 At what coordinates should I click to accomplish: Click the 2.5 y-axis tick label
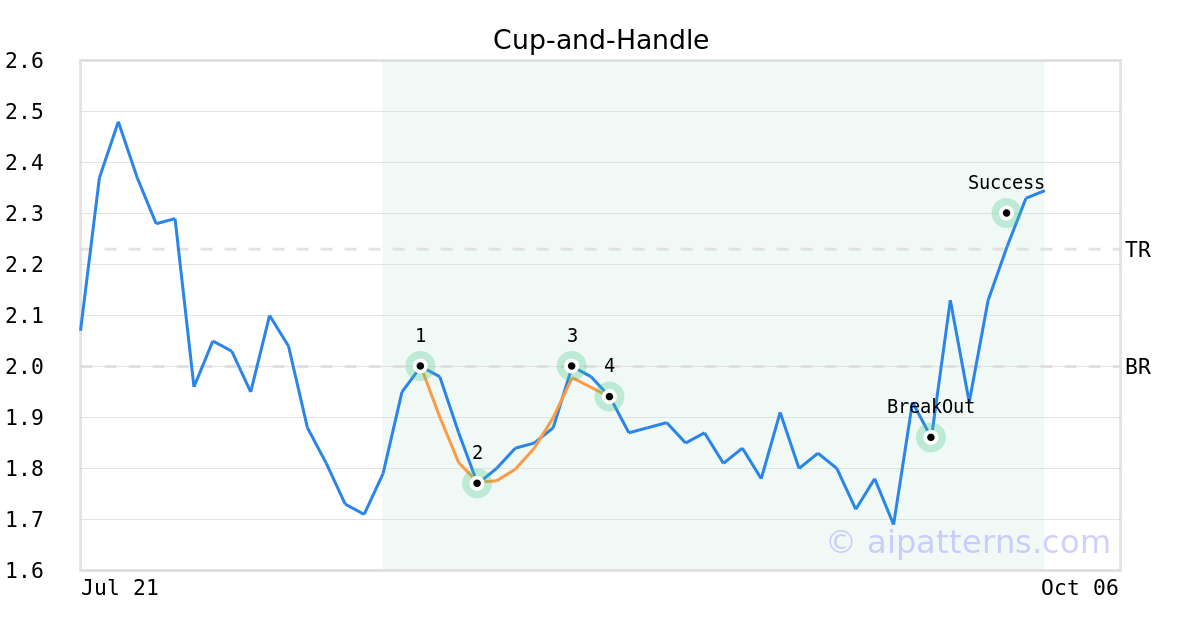pyautogui.click(x=24, y=112)
